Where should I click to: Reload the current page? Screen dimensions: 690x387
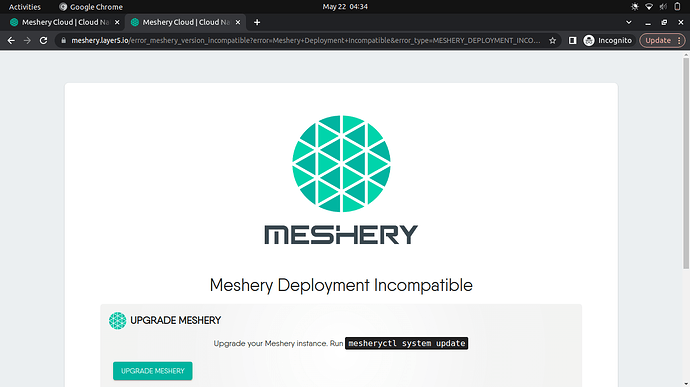tap(43, 41)
